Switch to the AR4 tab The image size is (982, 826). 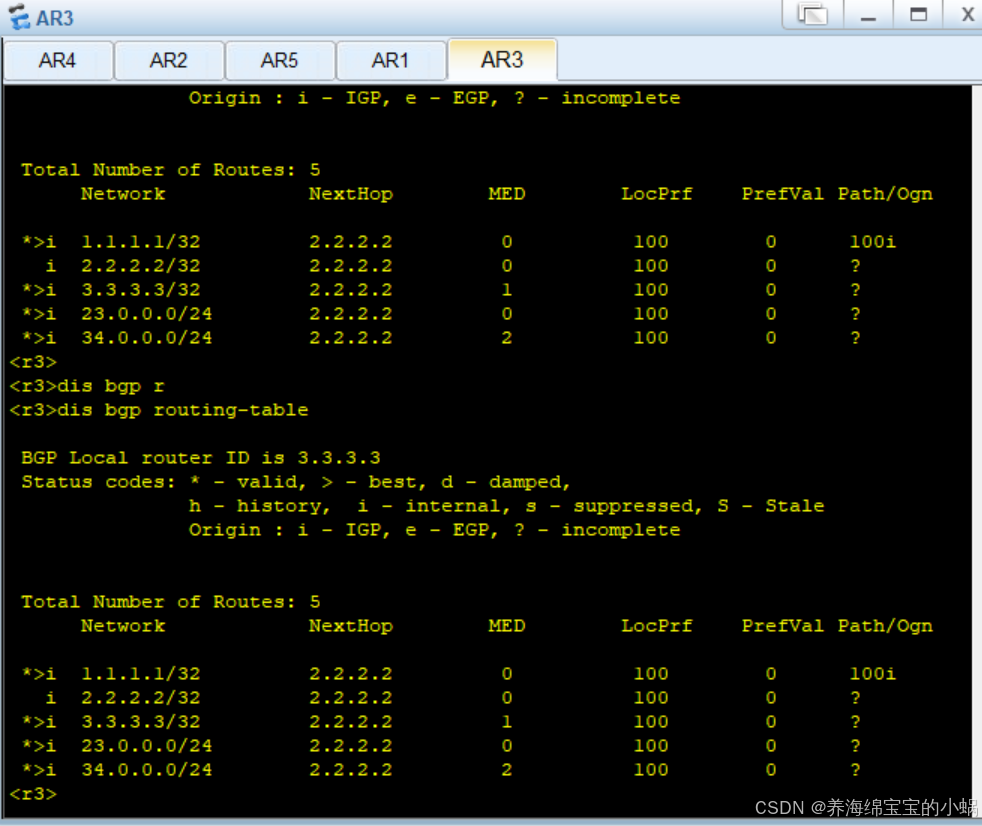58,61
